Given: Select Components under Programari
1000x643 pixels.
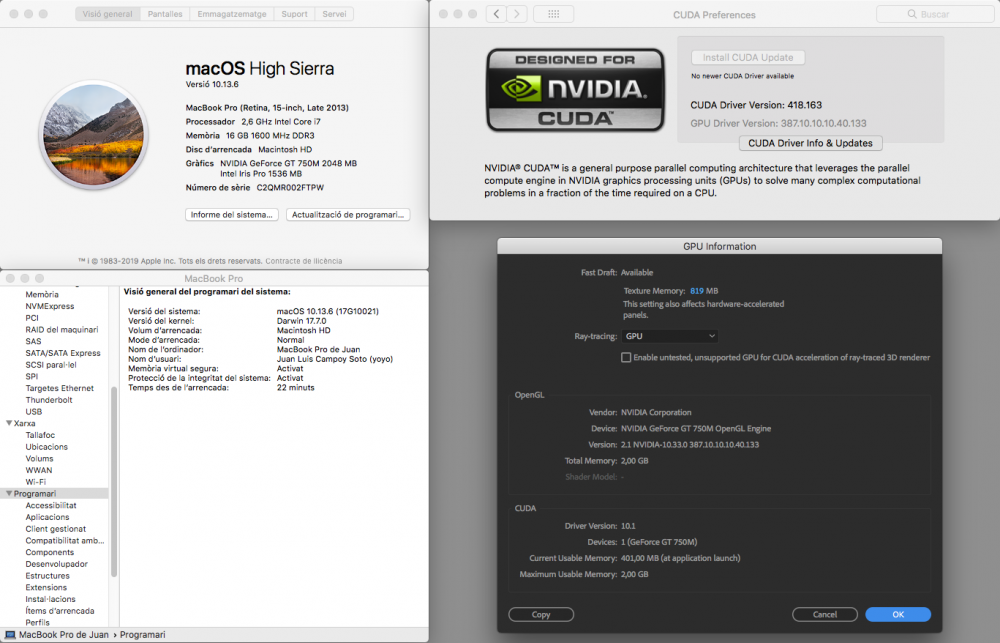Looking at the screenshot, I should (50, 552).
